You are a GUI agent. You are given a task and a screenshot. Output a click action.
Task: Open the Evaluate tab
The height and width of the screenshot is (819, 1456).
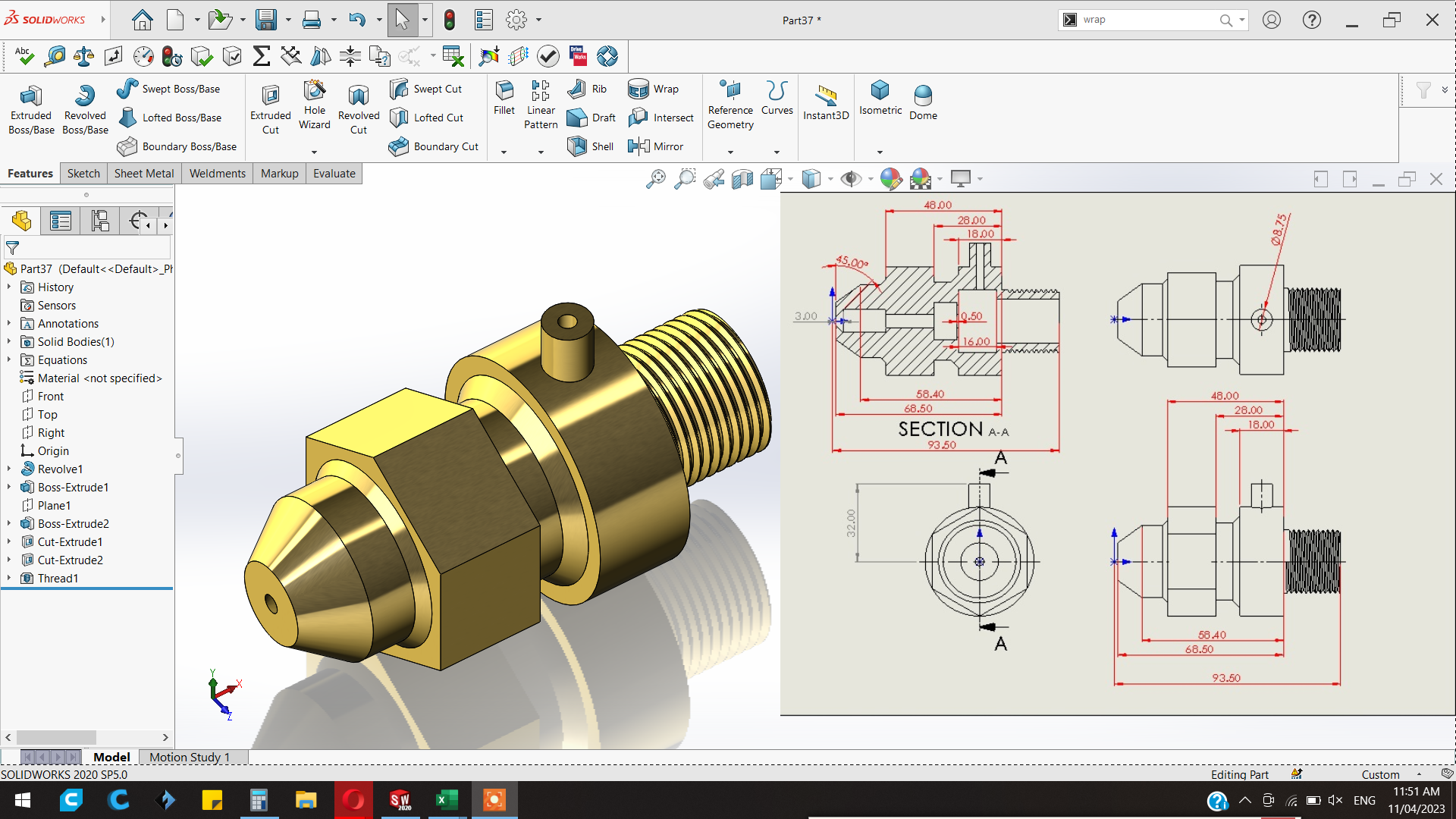pyautogui.click(x=334, y=174)
